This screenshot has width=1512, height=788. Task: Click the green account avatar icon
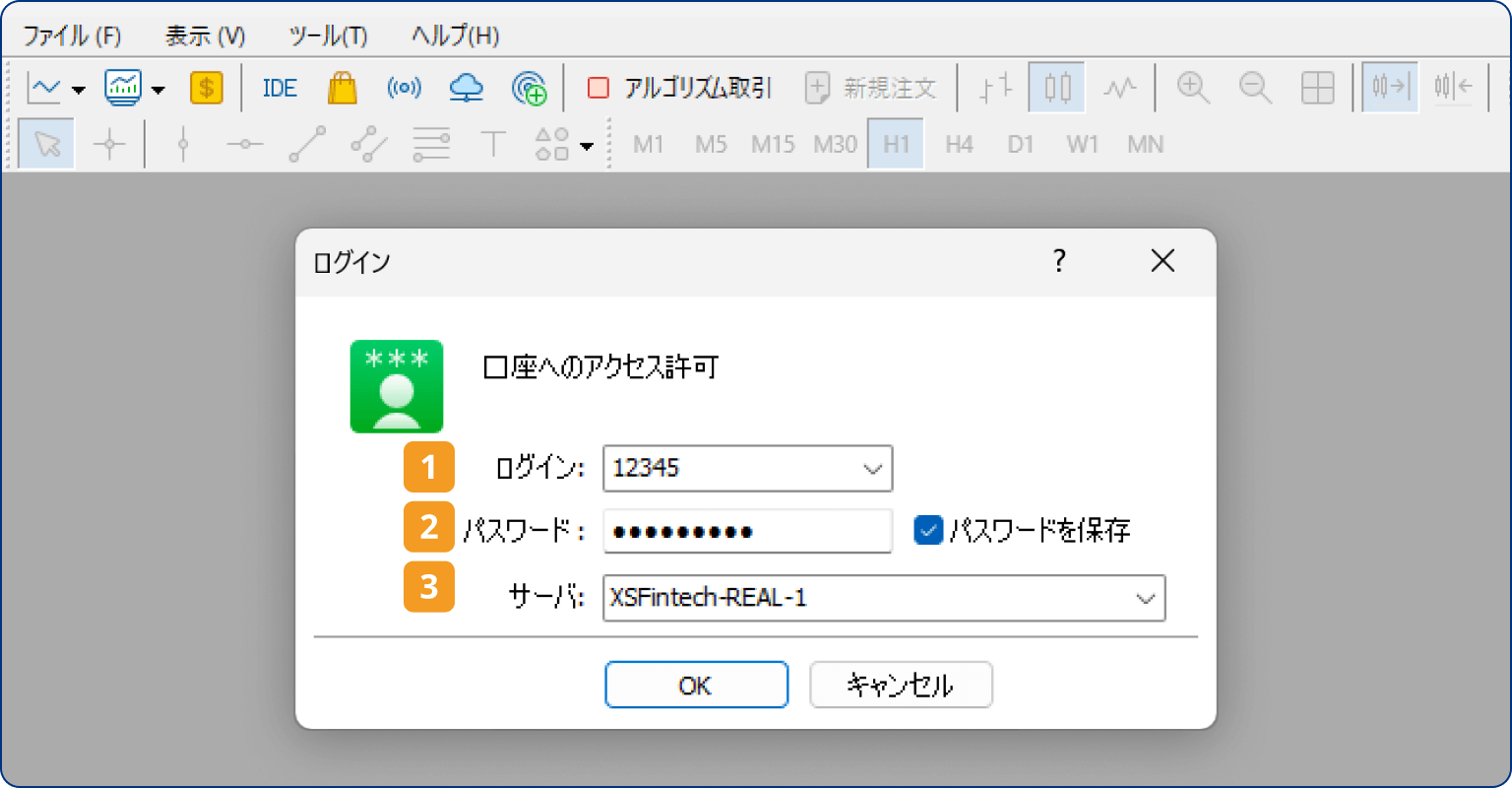point(397,386)
